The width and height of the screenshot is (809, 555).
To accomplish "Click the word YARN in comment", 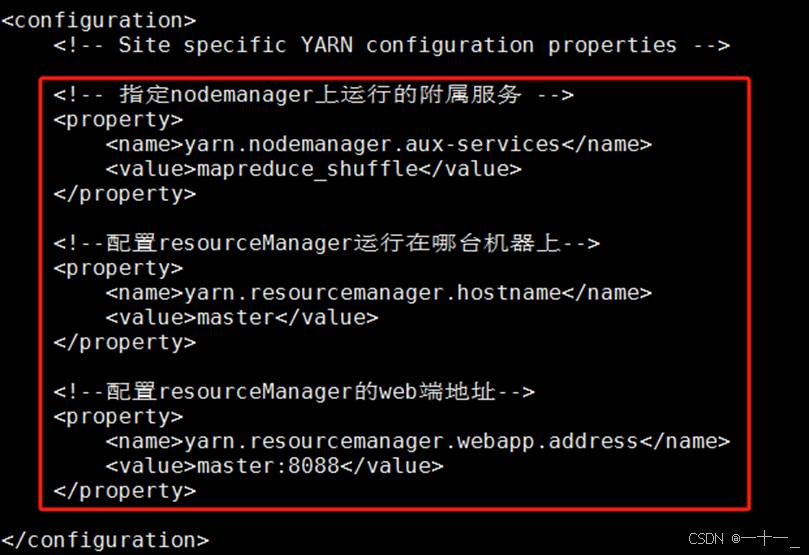I will 327,44.
